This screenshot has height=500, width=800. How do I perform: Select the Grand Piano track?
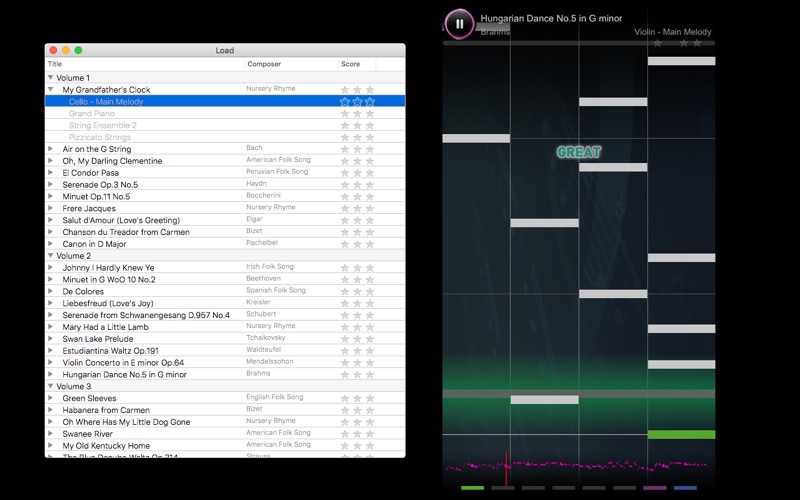225,113
